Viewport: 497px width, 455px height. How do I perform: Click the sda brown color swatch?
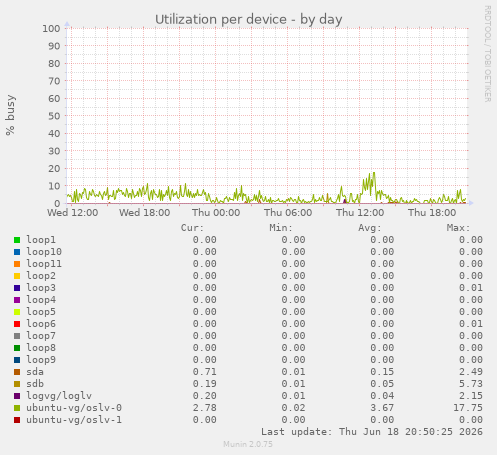[x=17, y=372]
